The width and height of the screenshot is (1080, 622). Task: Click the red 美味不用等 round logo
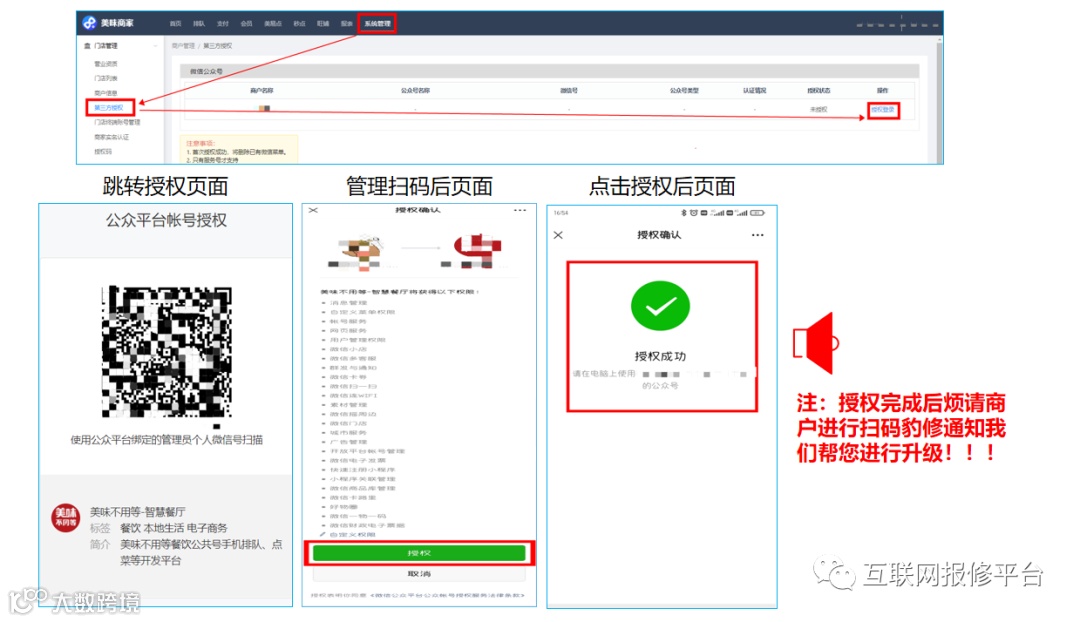tap(65, 518)
